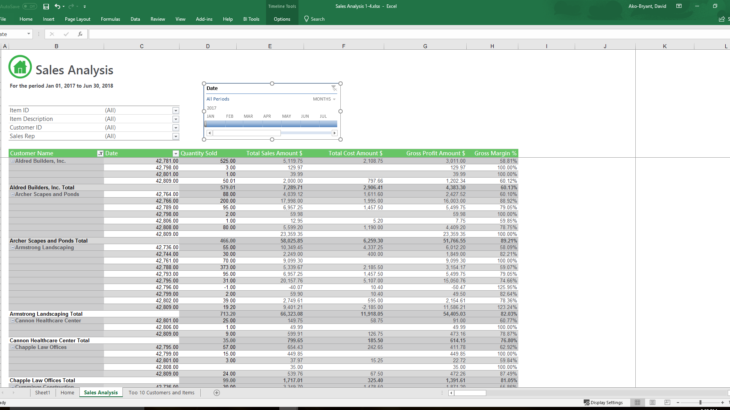This screenshot has width=730, height=410.
Task: Open the Customer Name filter button
Action: [x=100, y=154]
